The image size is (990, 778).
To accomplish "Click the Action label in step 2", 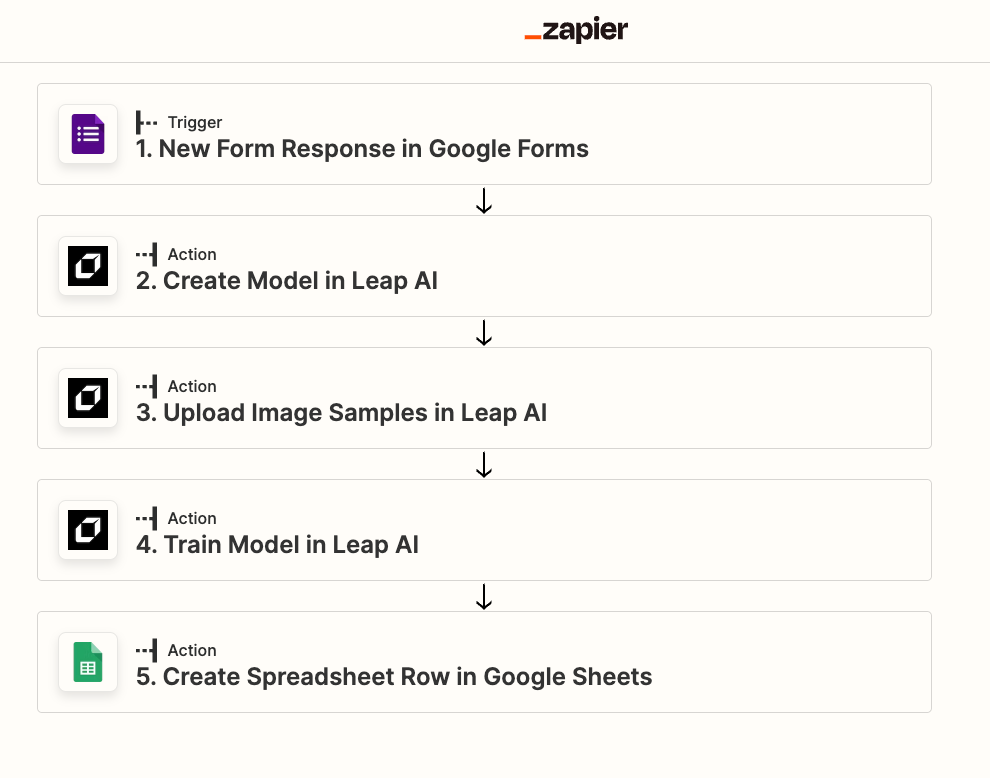I will click(x=192, y=254).
